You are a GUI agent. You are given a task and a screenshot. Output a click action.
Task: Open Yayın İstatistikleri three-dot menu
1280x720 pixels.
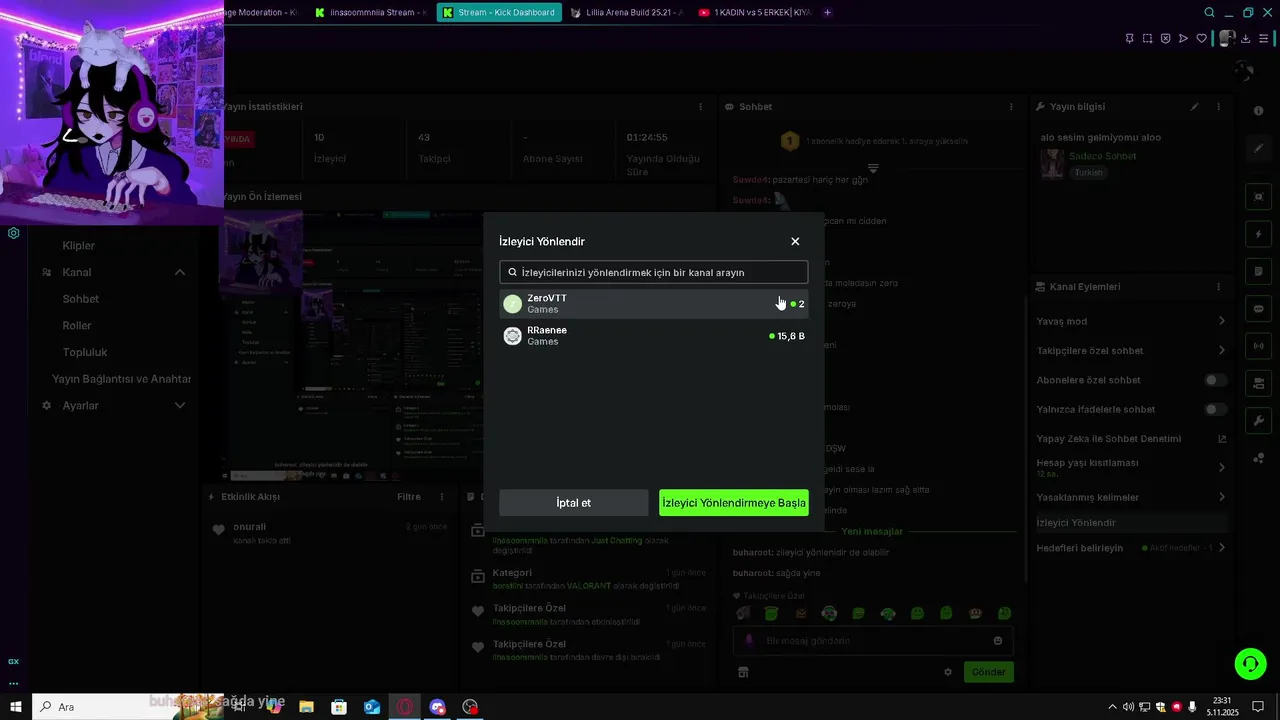pyautogui.click(x=700, y=106)
